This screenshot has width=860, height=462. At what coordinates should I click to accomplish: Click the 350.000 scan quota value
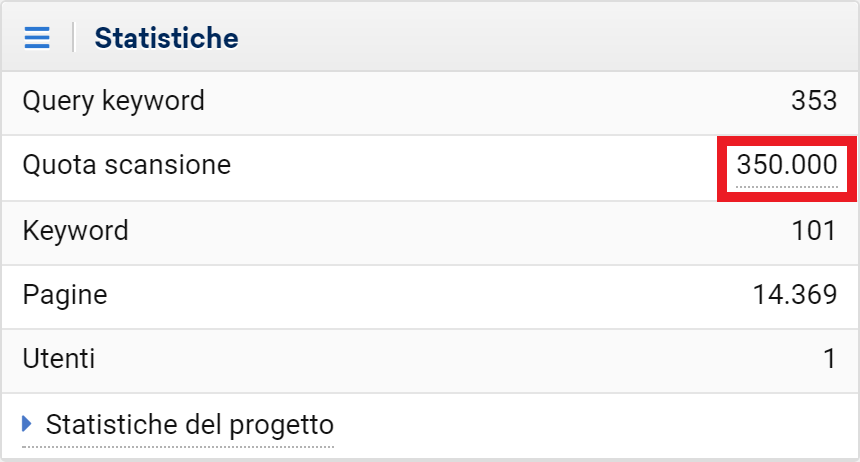[x=786, y=165]
